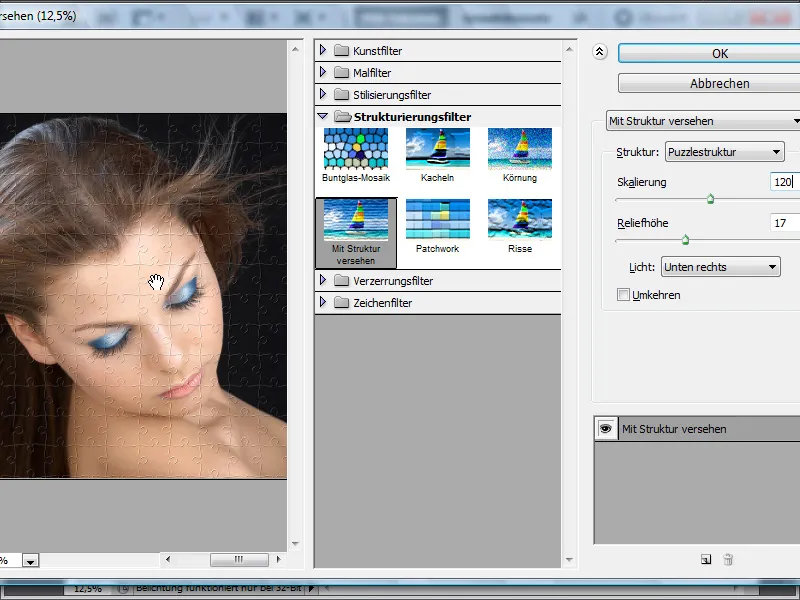Open the preview zoom level dropdown

click(30, 561)
